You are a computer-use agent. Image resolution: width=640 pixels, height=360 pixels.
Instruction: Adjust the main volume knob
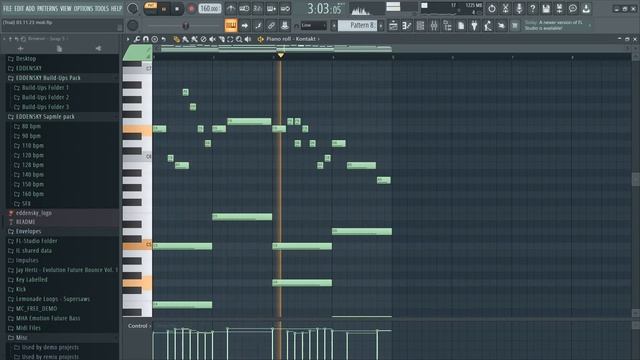(x=133, y=9)
